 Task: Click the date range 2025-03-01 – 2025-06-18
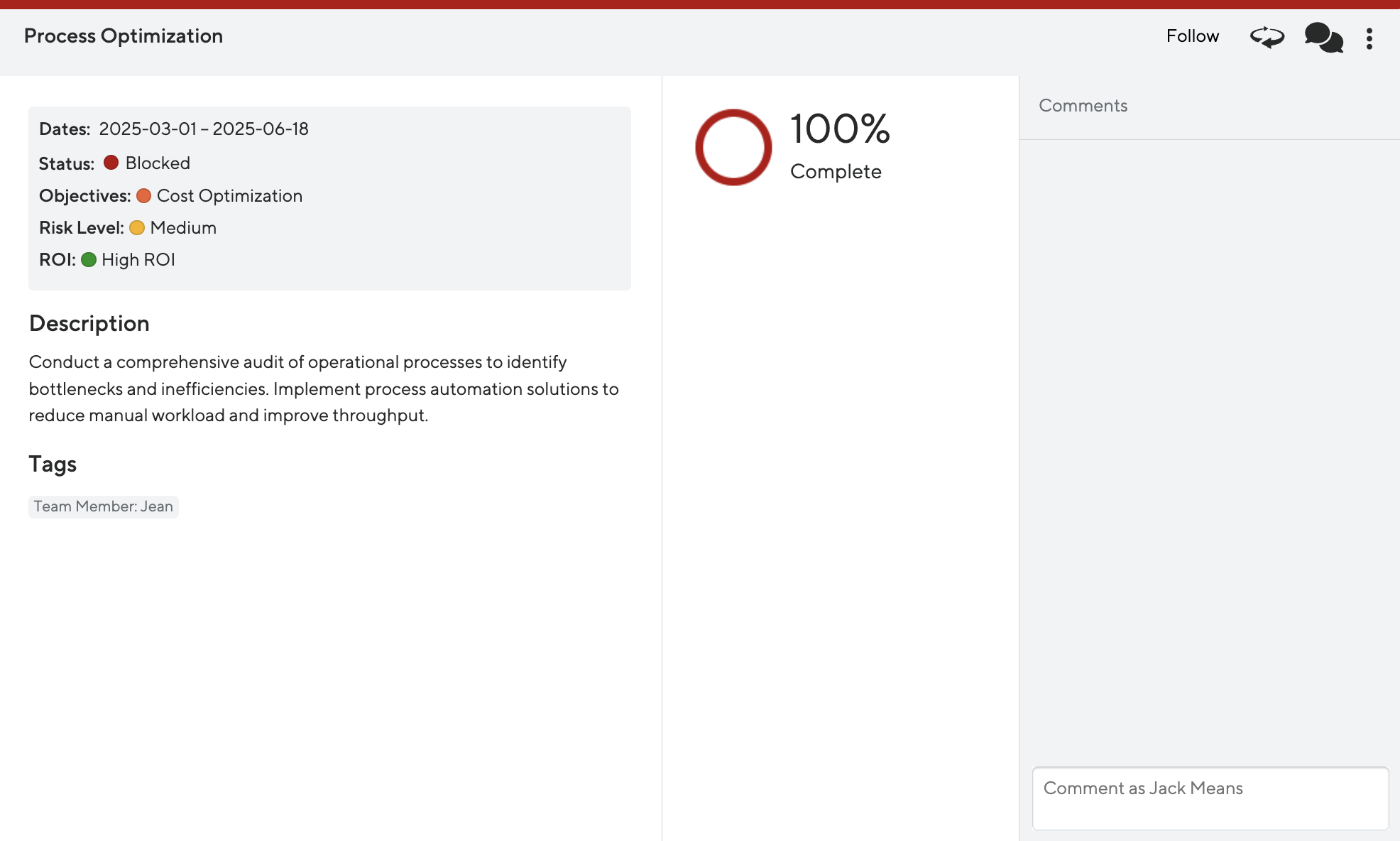204,129
